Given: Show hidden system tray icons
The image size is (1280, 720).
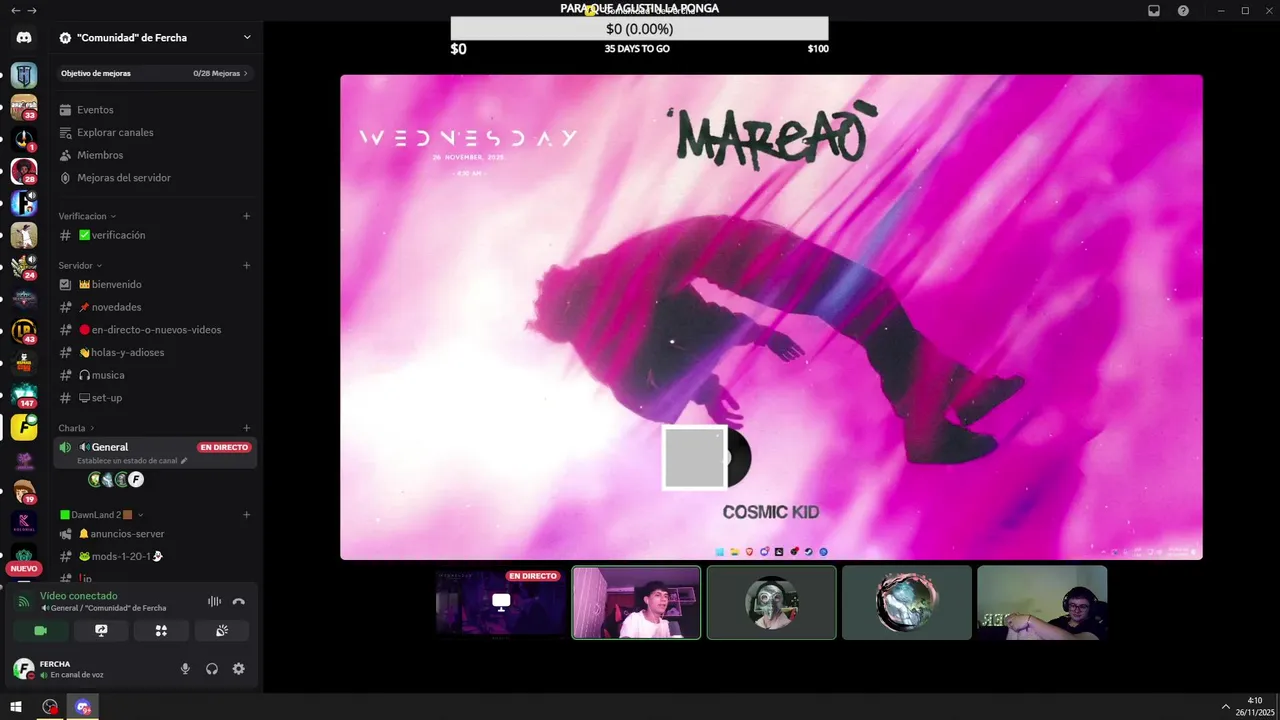Looking at the screenshot, I should tap(1225, 707).
